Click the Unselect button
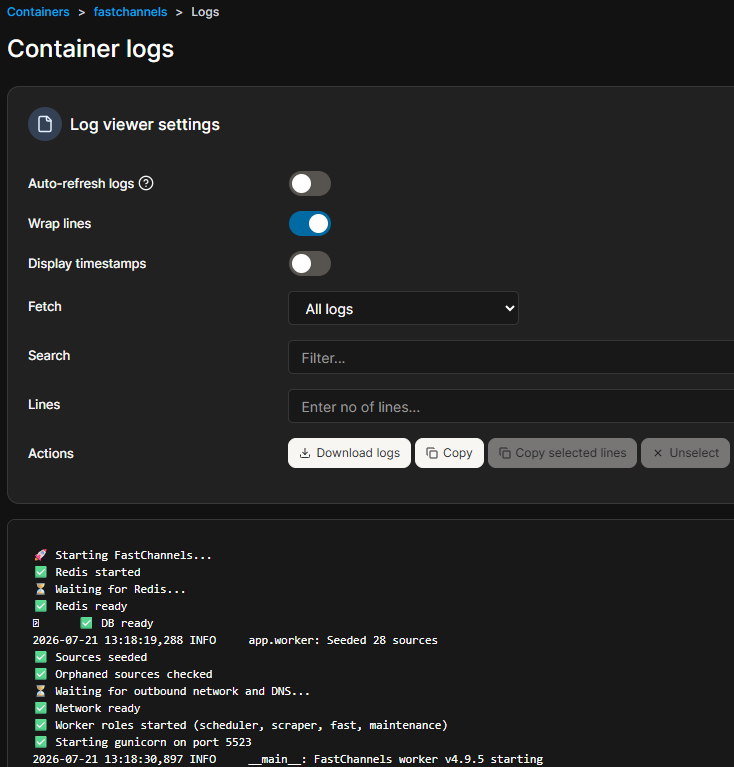 pos(686,453)
